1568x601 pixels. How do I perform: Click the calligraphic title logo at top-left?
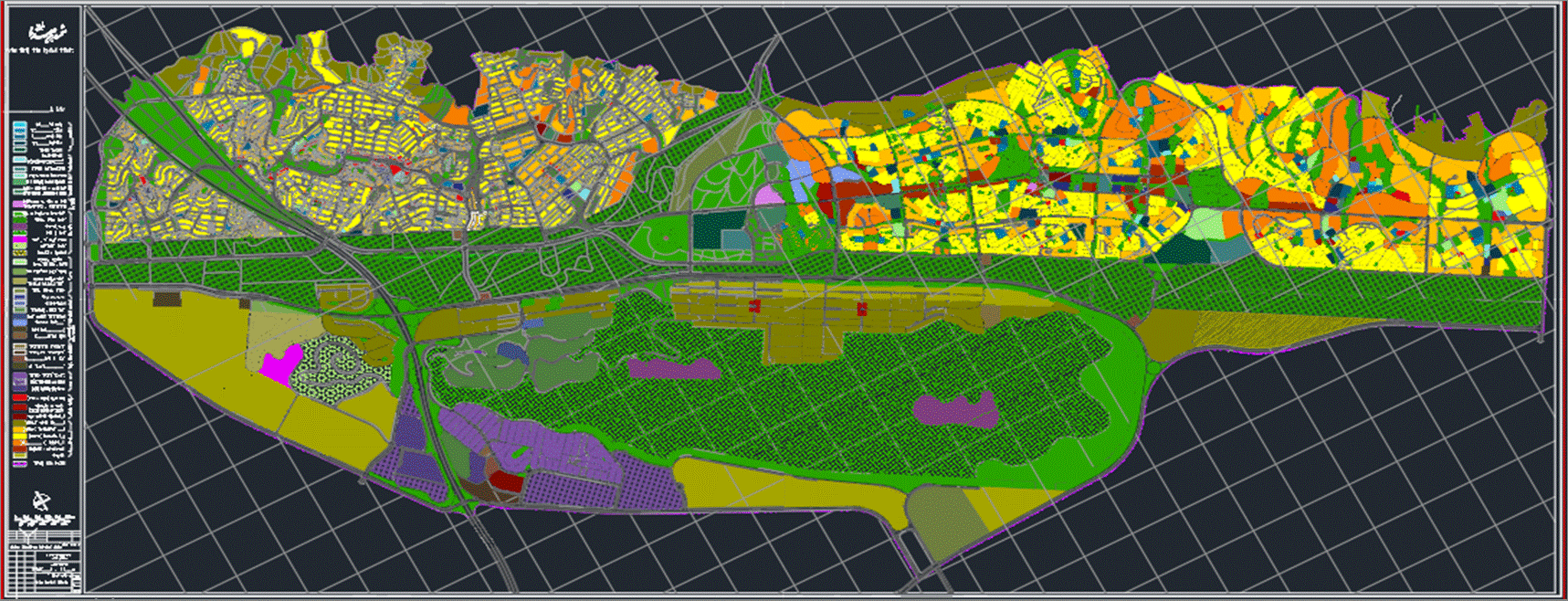pos(43,35)
